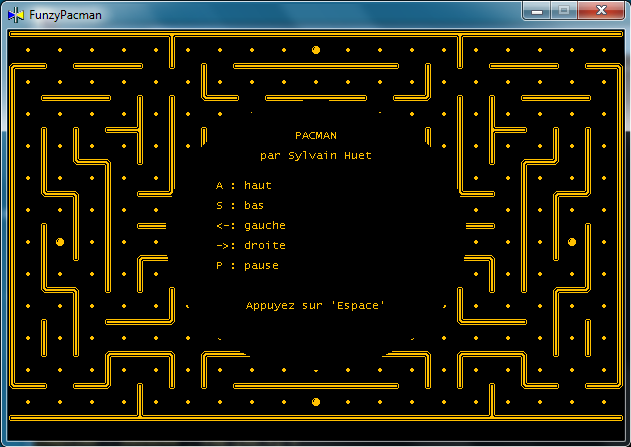
Task: Close the FunzyPacman window
Action: [601, 11]
